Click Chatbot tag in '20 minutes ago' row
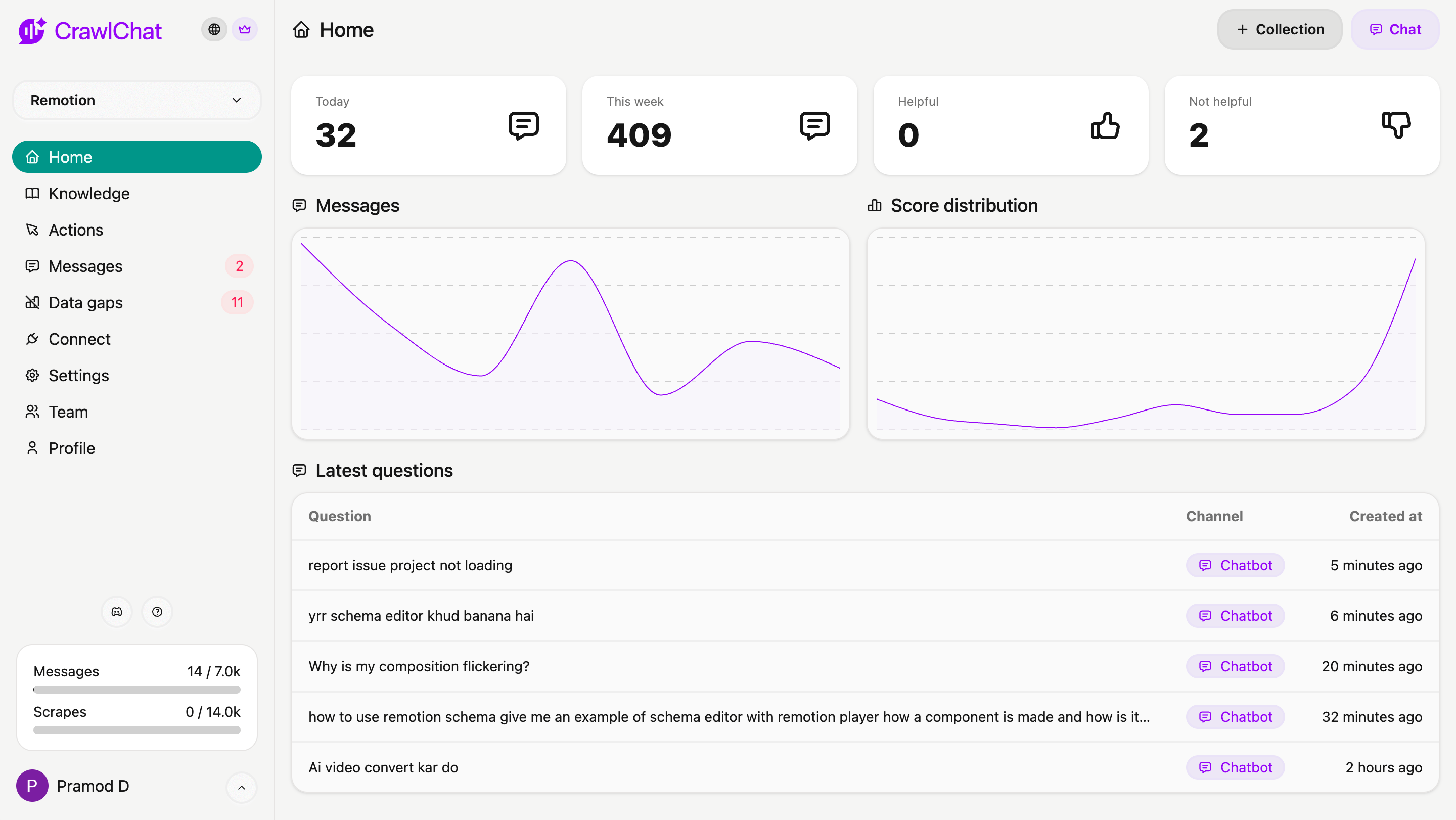This screenshot has width=1456, height=820. [1235, 666]
